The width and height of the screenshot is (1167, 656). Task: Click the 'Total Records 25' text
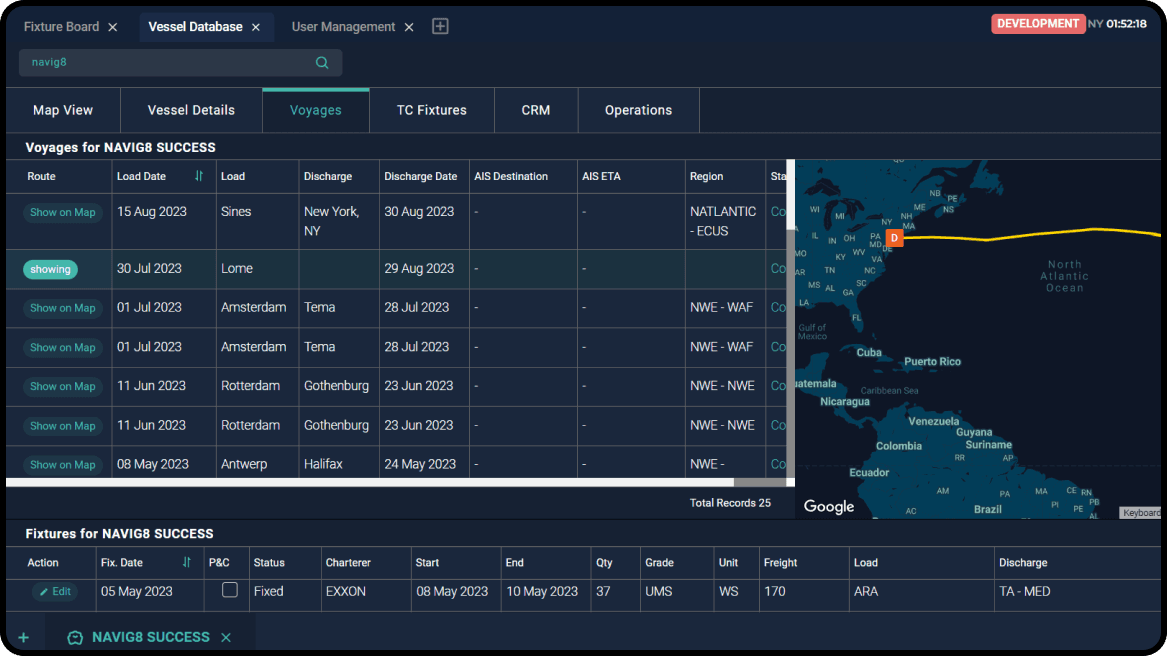(730, 503)
